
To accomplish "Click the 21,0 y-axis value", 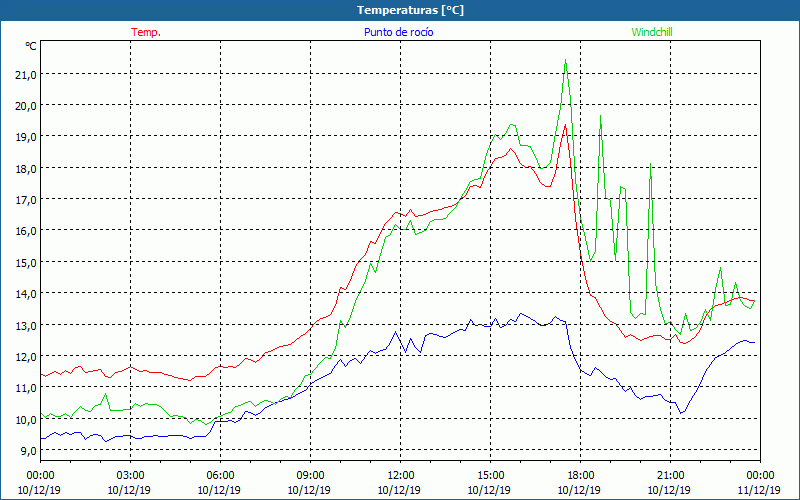I will (26, 74).
